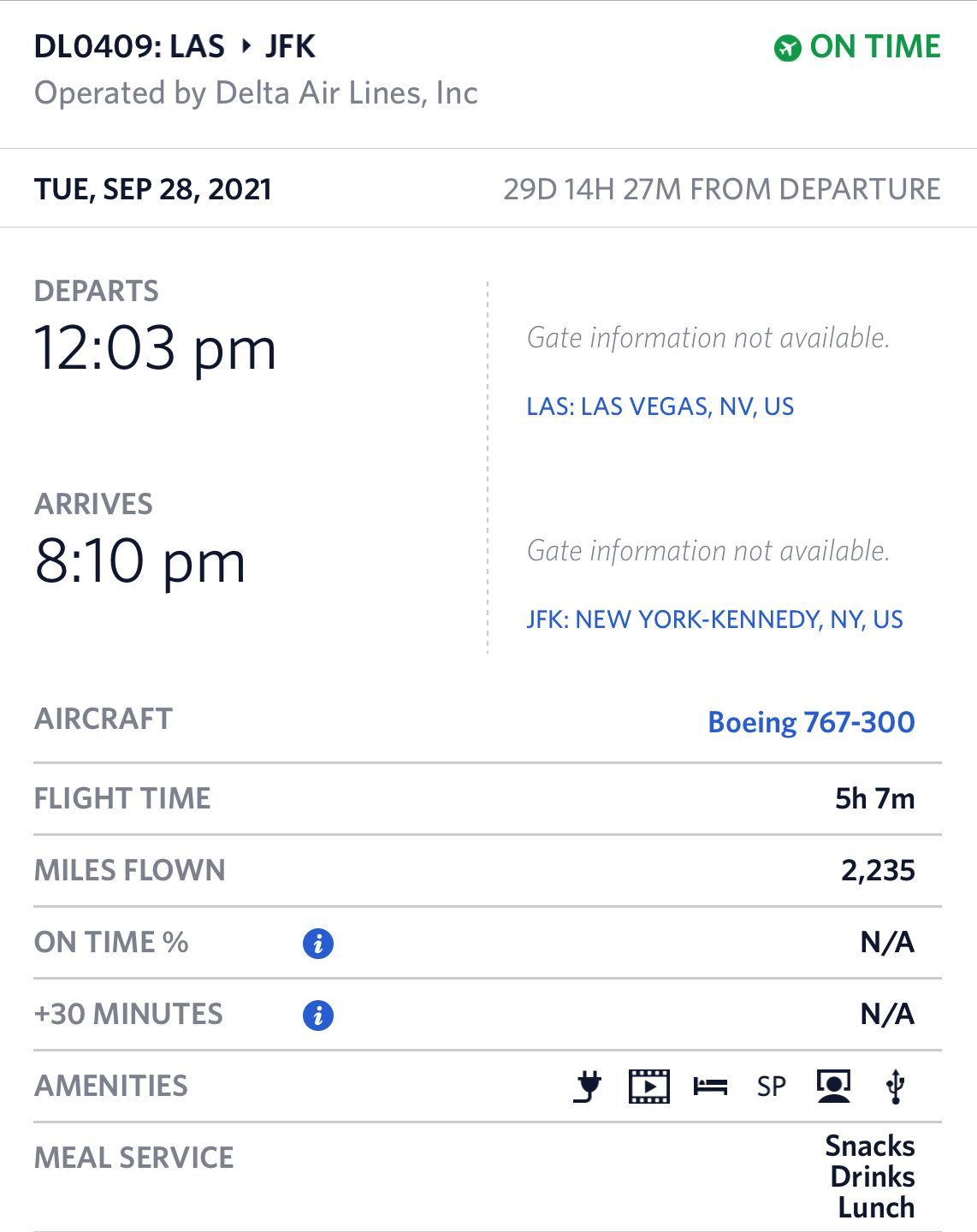Click the green airplane status icon
This screenshot has width=977, height=1232.
(787, 48)
